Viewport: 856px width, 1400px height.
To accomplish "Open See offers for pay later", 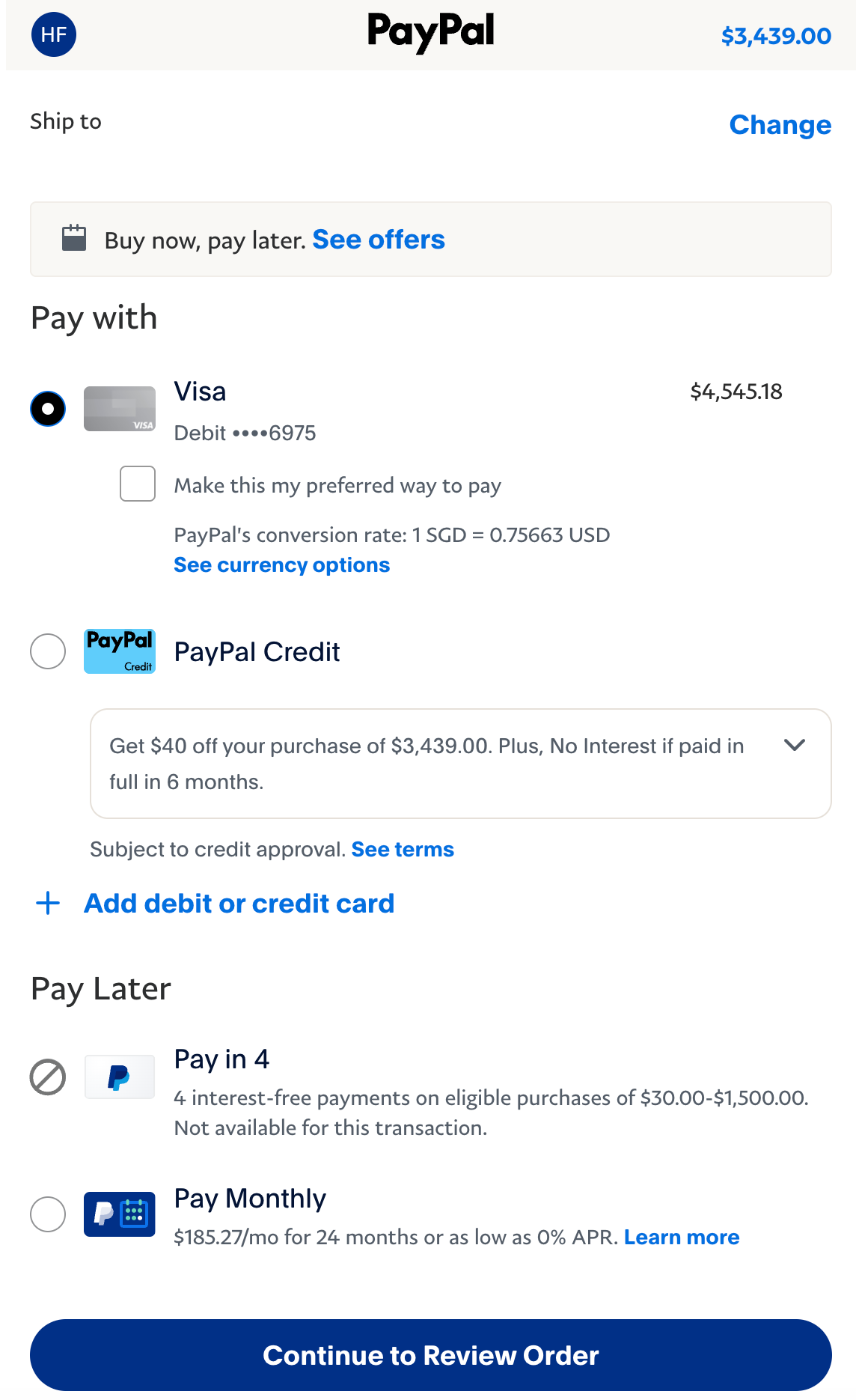I will 379,240.
